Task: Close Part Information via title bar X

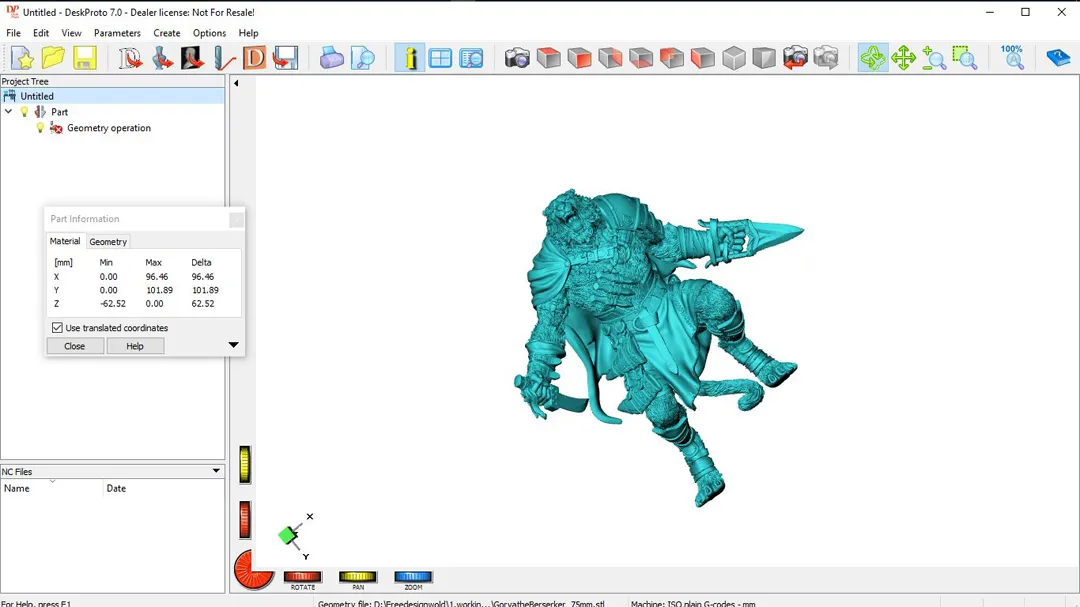Action: 236,220
